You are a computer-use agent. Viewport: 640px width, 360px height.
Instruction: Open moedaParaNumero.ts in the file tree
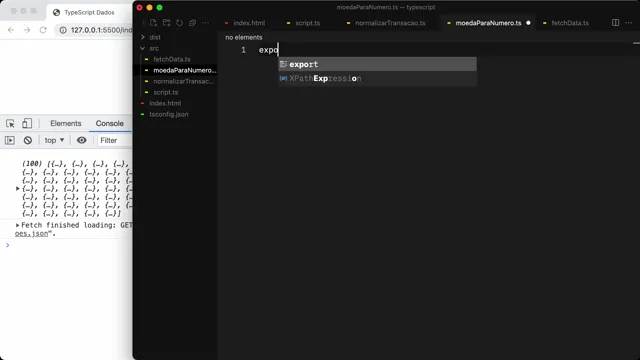pyautogui.click(x=184, y=70)
